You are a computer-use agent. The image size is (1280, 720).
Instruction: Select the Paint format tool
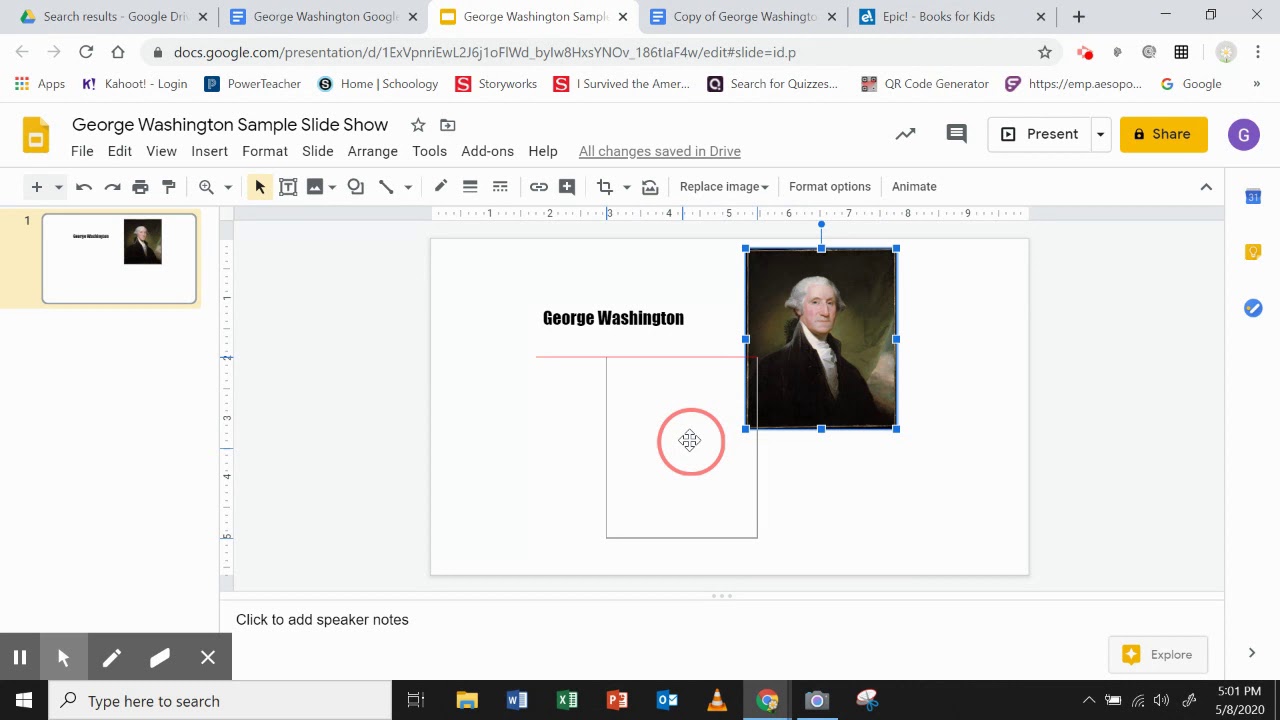coord(168,187)
